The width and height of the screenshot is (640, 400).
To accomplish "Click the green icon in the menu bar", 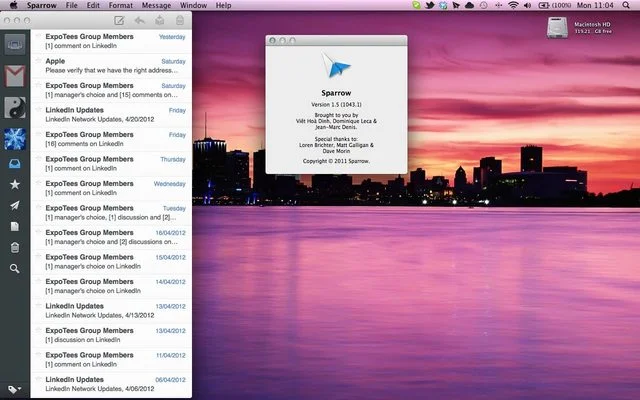I will pos(416,5).
